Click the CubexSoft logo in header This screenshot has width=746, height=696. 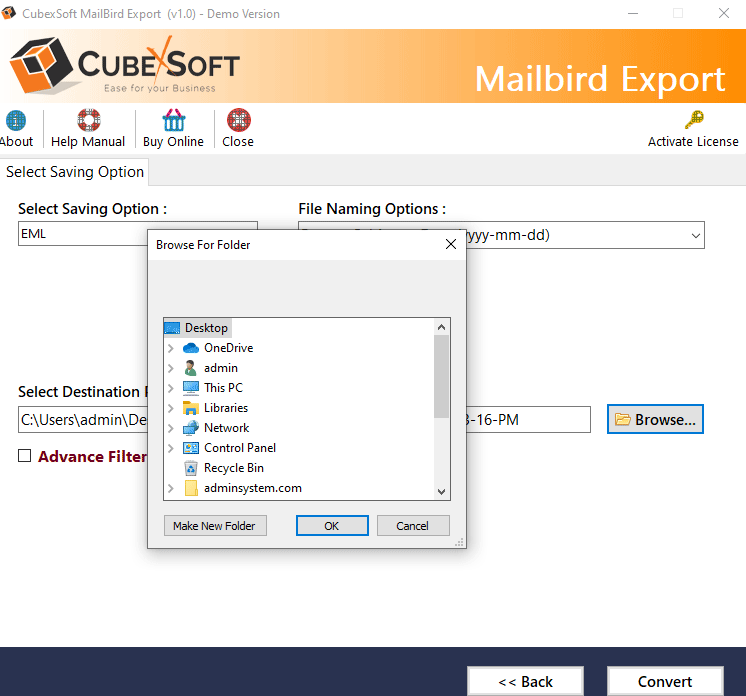click(125, 65)
